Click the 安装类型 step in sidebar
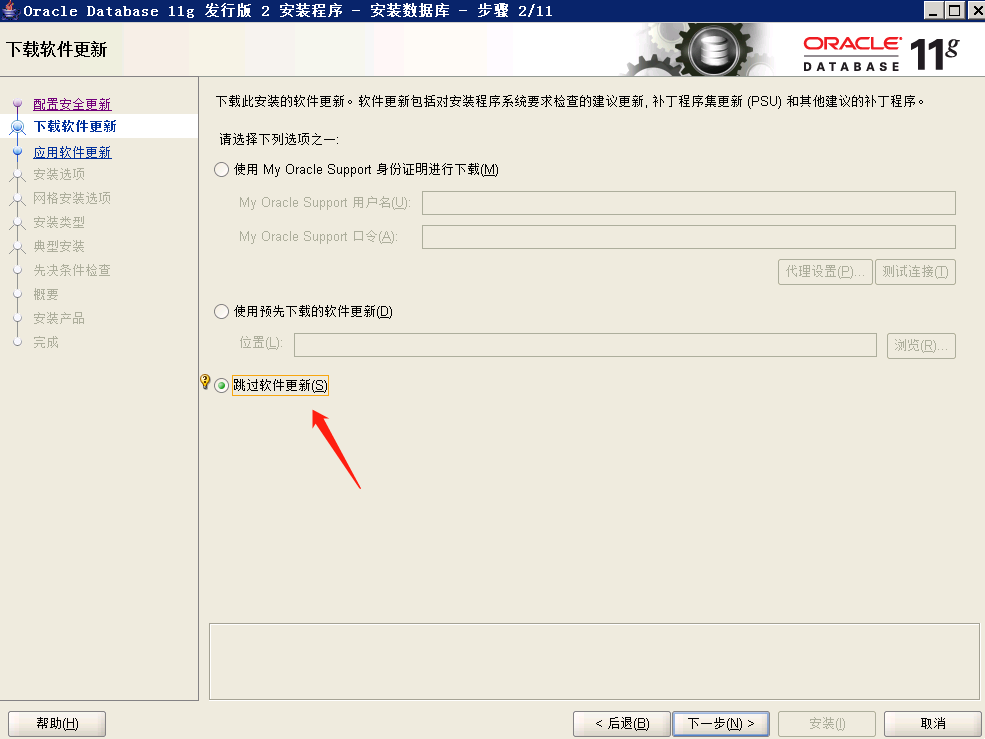This screenshot has height=739, width=985. pos(59,222)
